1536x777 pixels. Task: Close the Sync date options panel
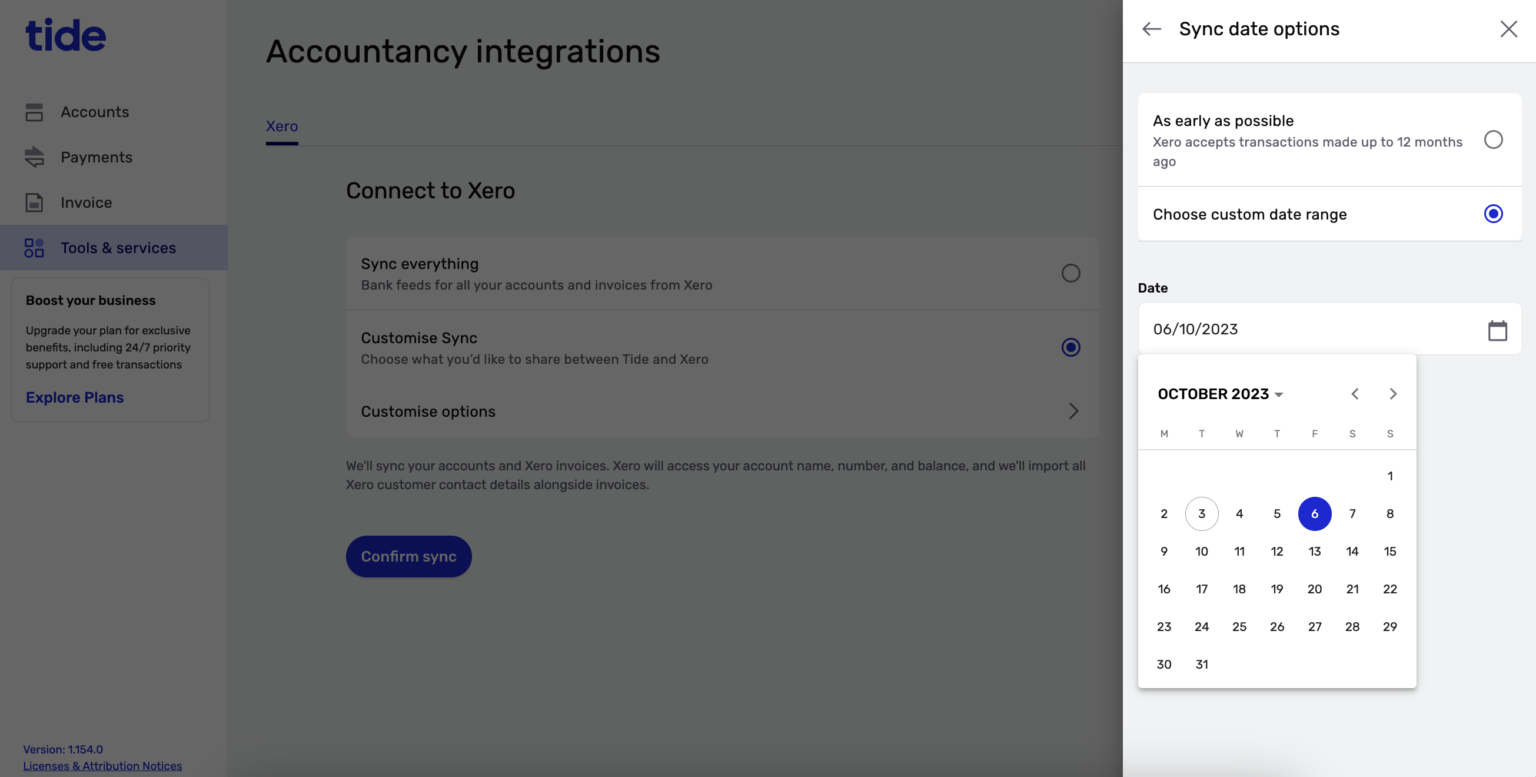pyautogui.click(x=1508, y=29)
